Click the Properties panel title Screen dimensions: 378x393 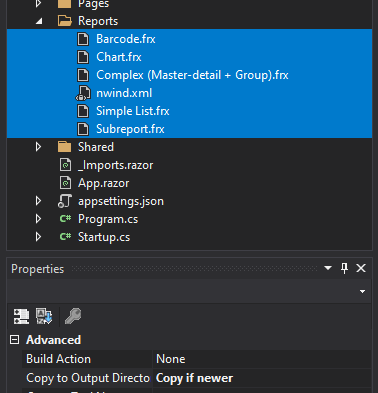coord(37,269)
